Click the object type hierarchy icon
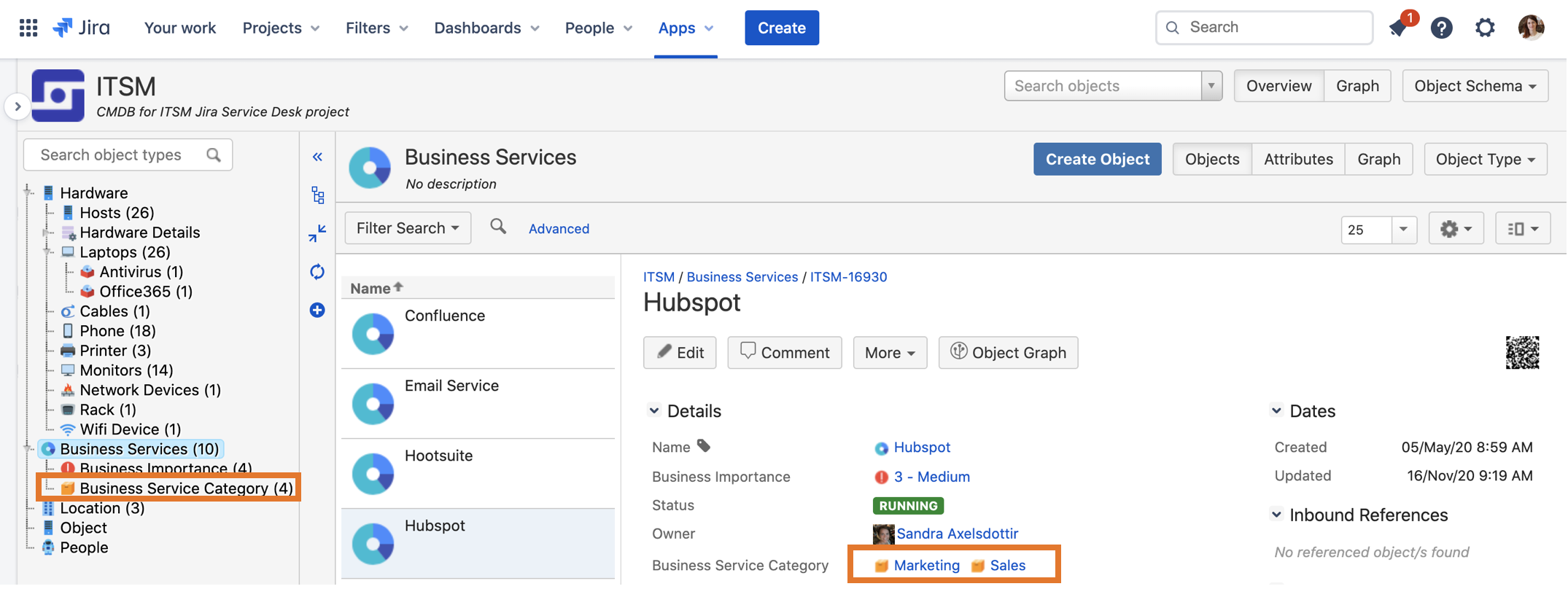This screenshot has width=1568, height=589. pos(317,195)
